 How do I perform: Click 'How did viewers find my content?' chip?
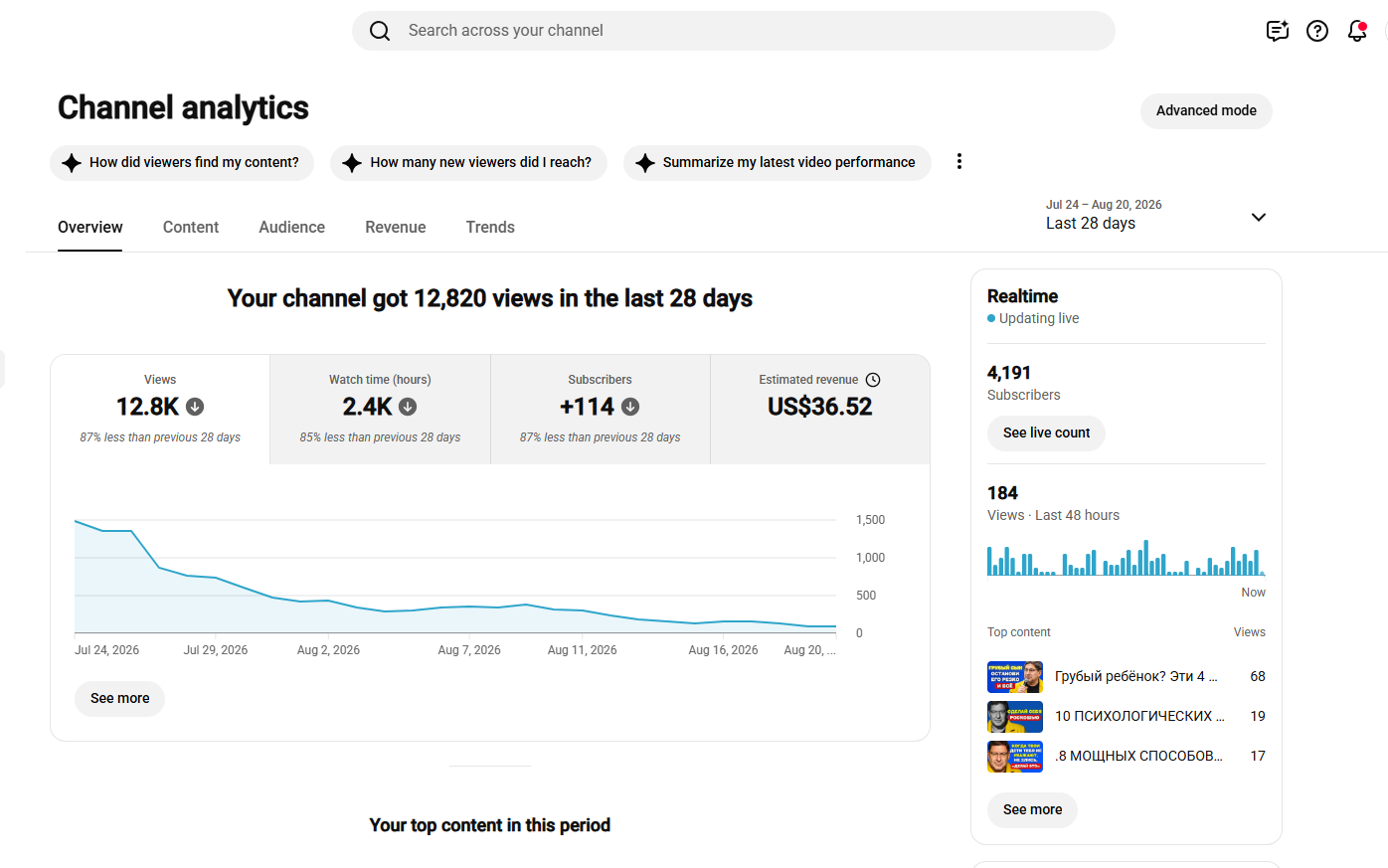(x=182, y=162)
